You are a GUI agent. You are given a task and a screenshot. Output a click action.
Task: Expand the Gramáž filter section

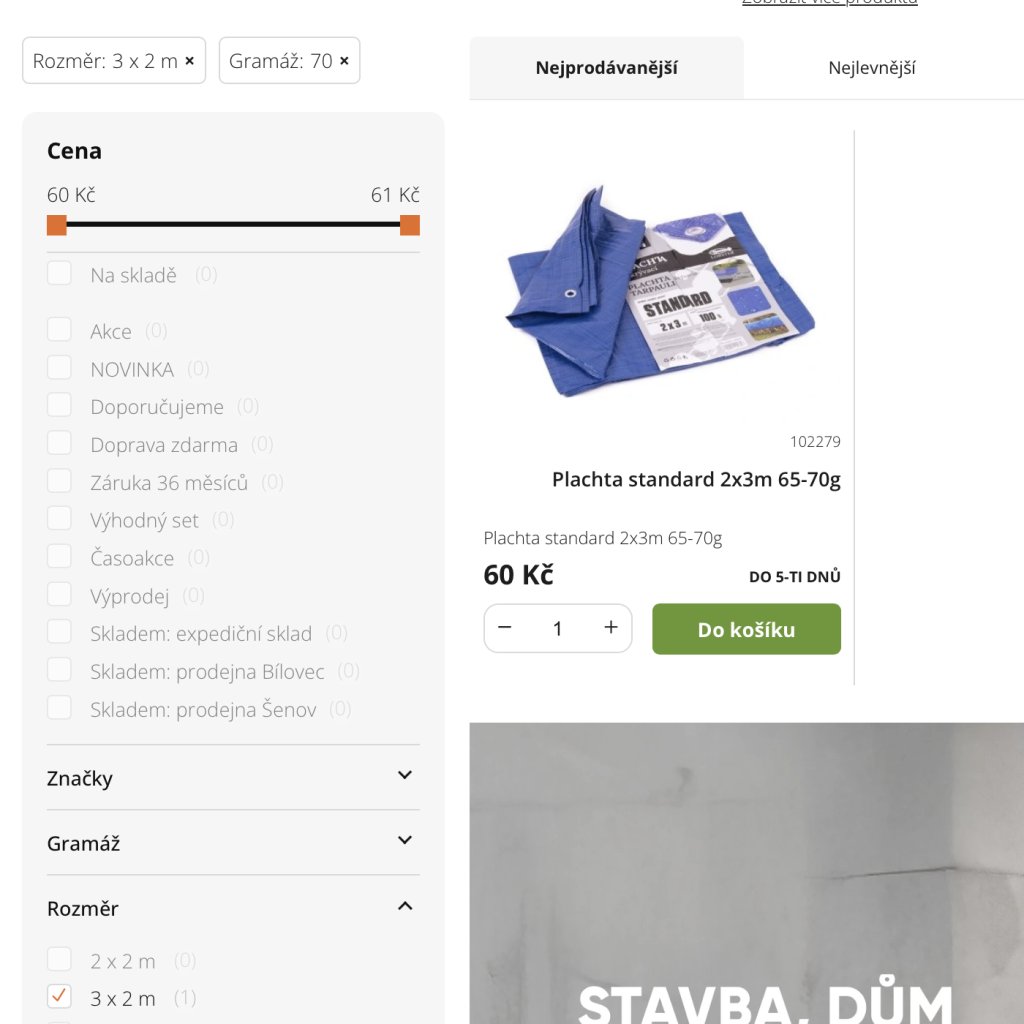click(233, 842)
